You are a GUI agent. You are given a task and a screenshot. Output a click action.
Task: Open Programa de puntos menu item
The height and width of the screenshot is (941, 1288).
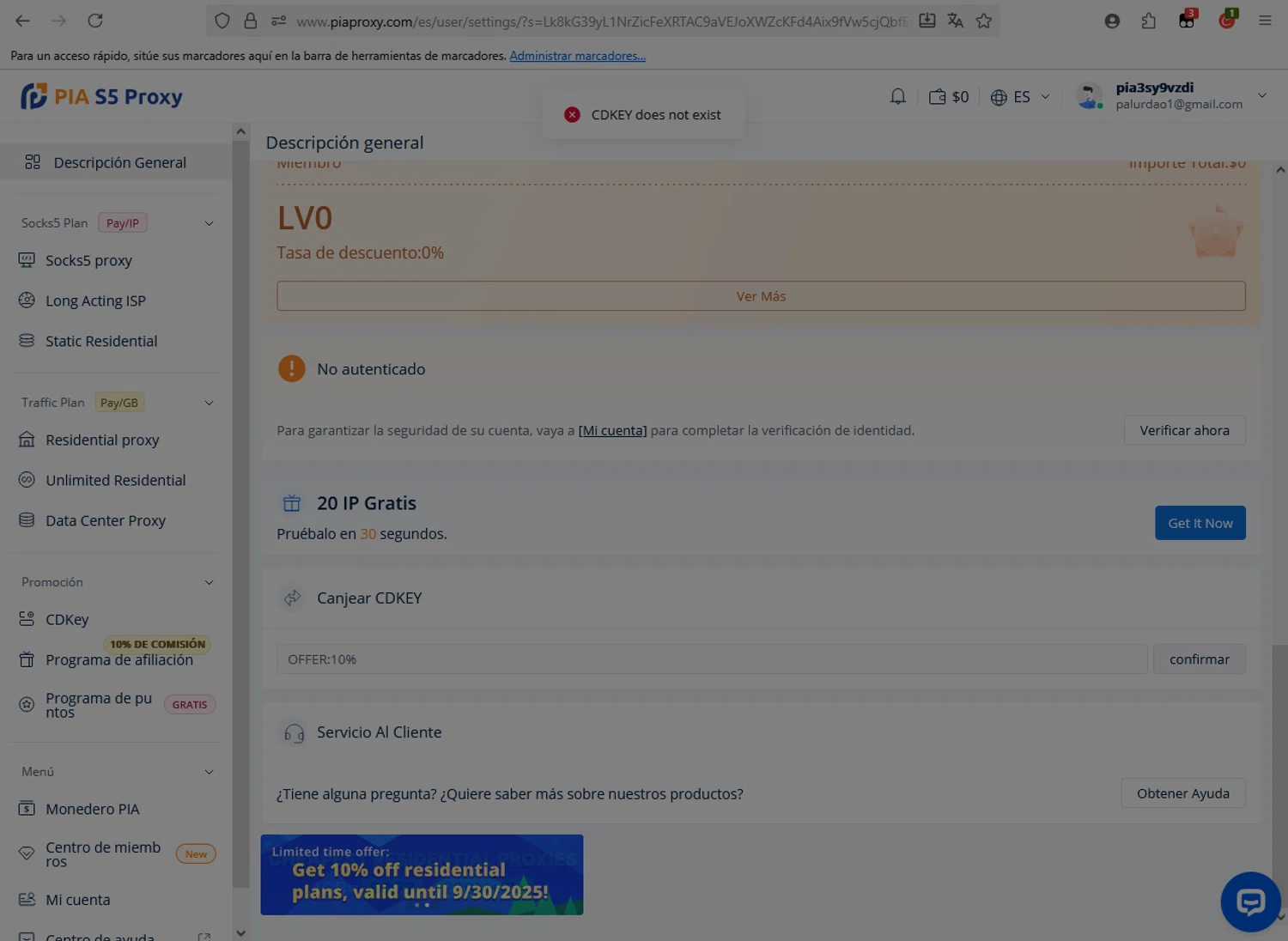pos(116,705)
